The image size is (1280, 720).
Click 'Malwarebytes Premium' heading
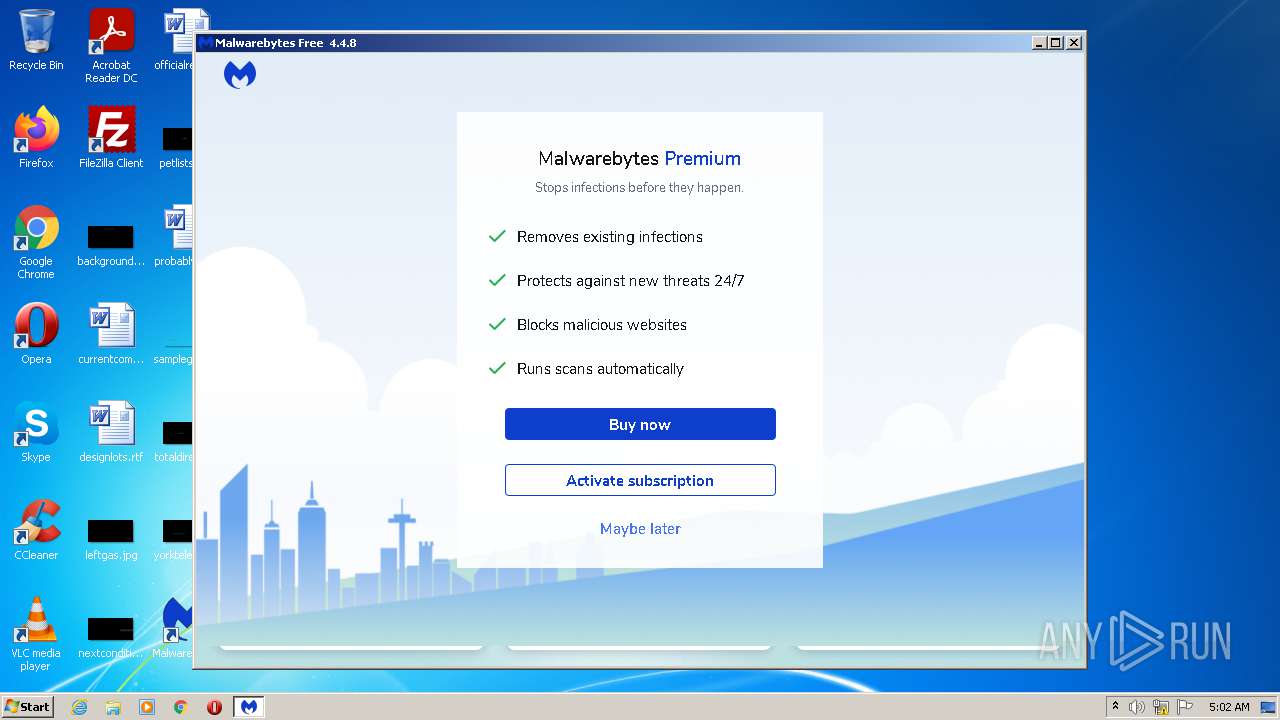tap(640, 158)
